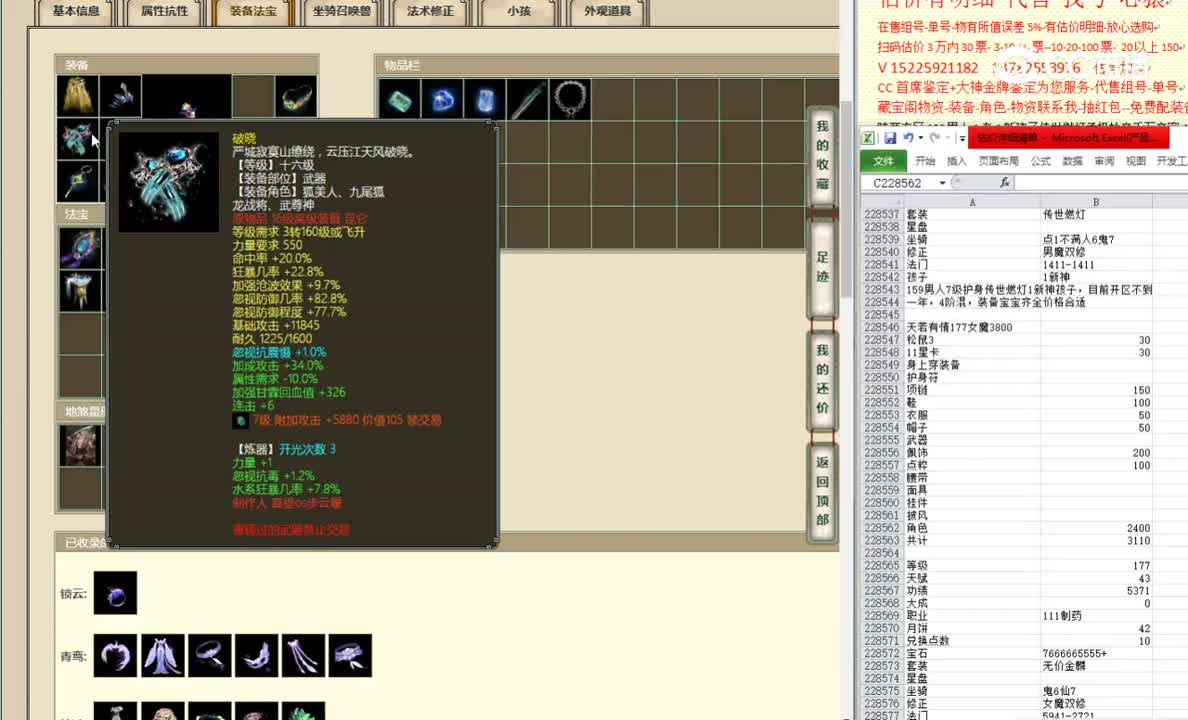Open the Excel 文件 menu
The width and height of the screenshot is (1188, 720).
(x=883, y=161)
